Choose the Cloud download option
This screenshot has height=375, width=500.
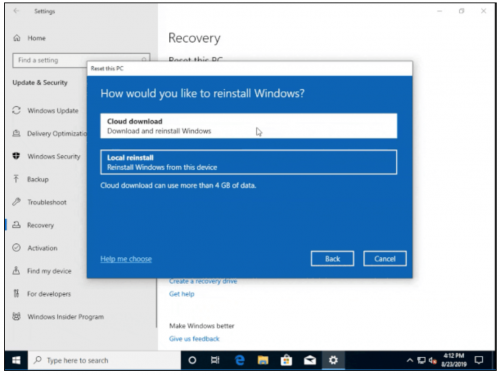coord(249,126)
